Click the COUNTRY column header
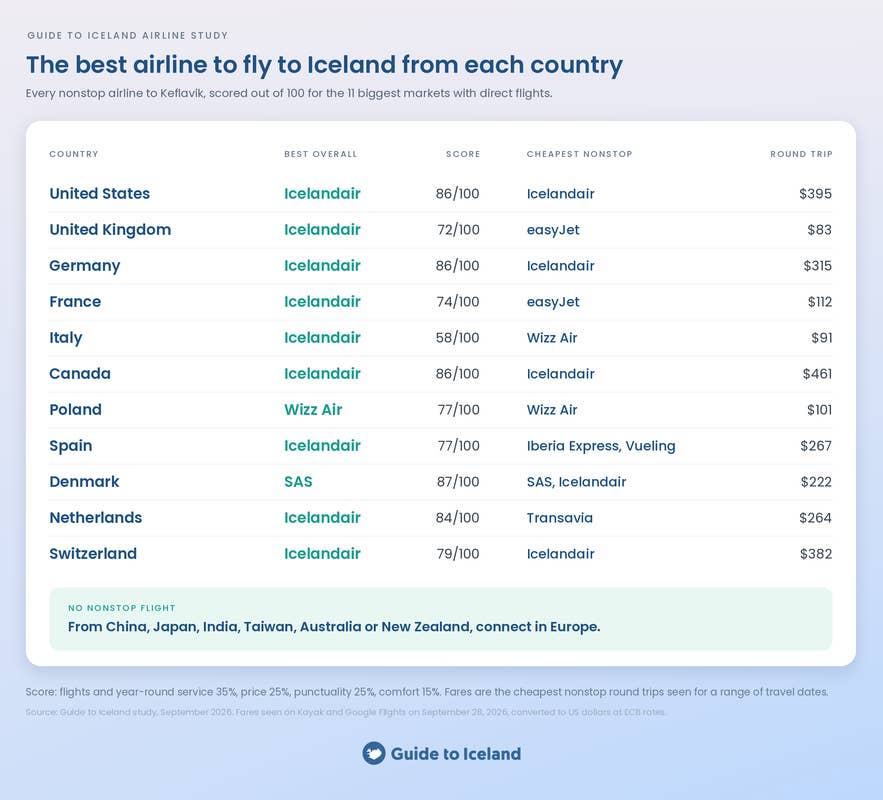The width and height of the screenshot is (883, 800). coord(74,154)
